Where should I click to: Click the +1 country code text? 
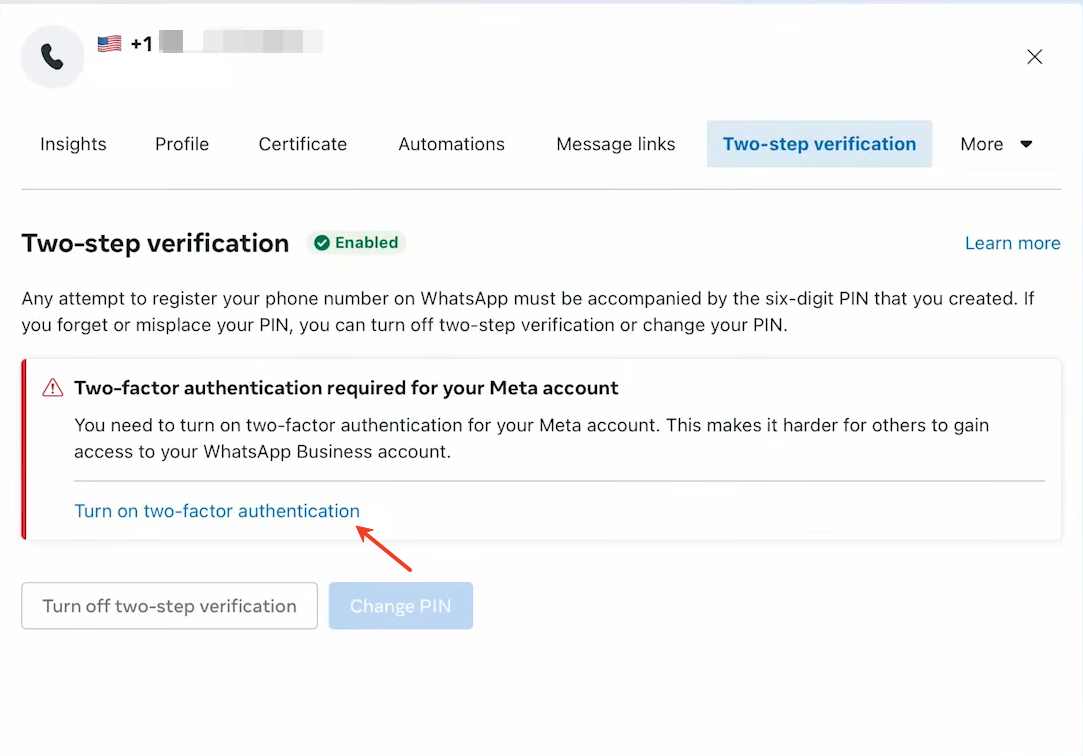point(142,44)
